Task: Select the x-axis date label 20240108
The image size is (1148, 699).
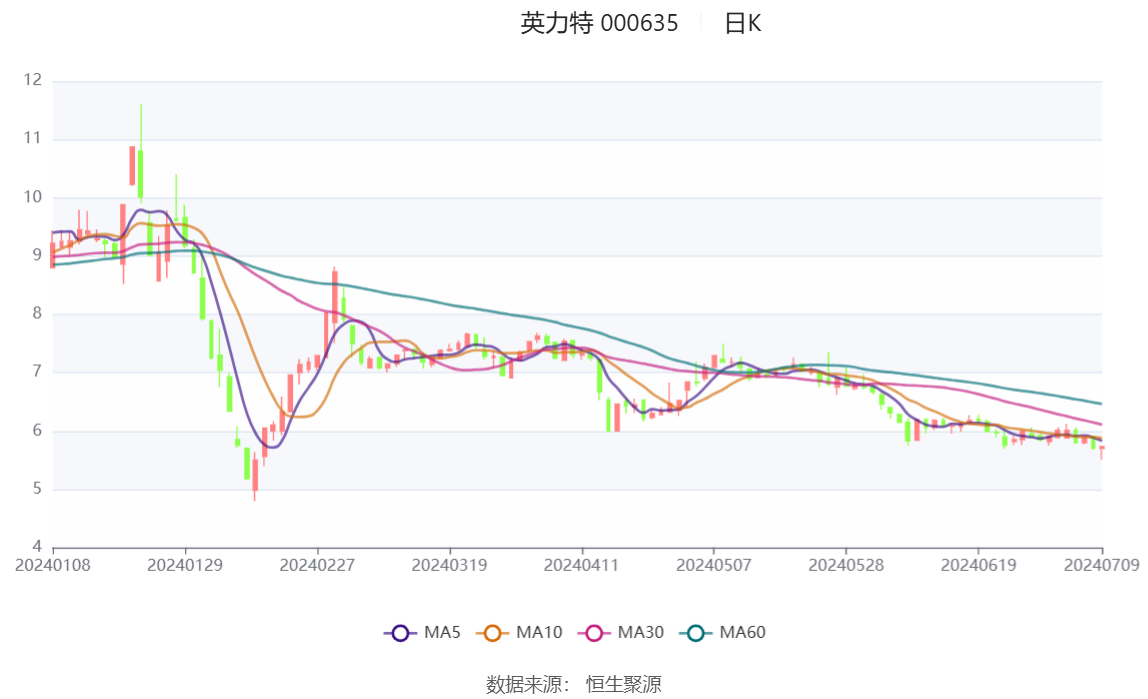Action: 53,565
